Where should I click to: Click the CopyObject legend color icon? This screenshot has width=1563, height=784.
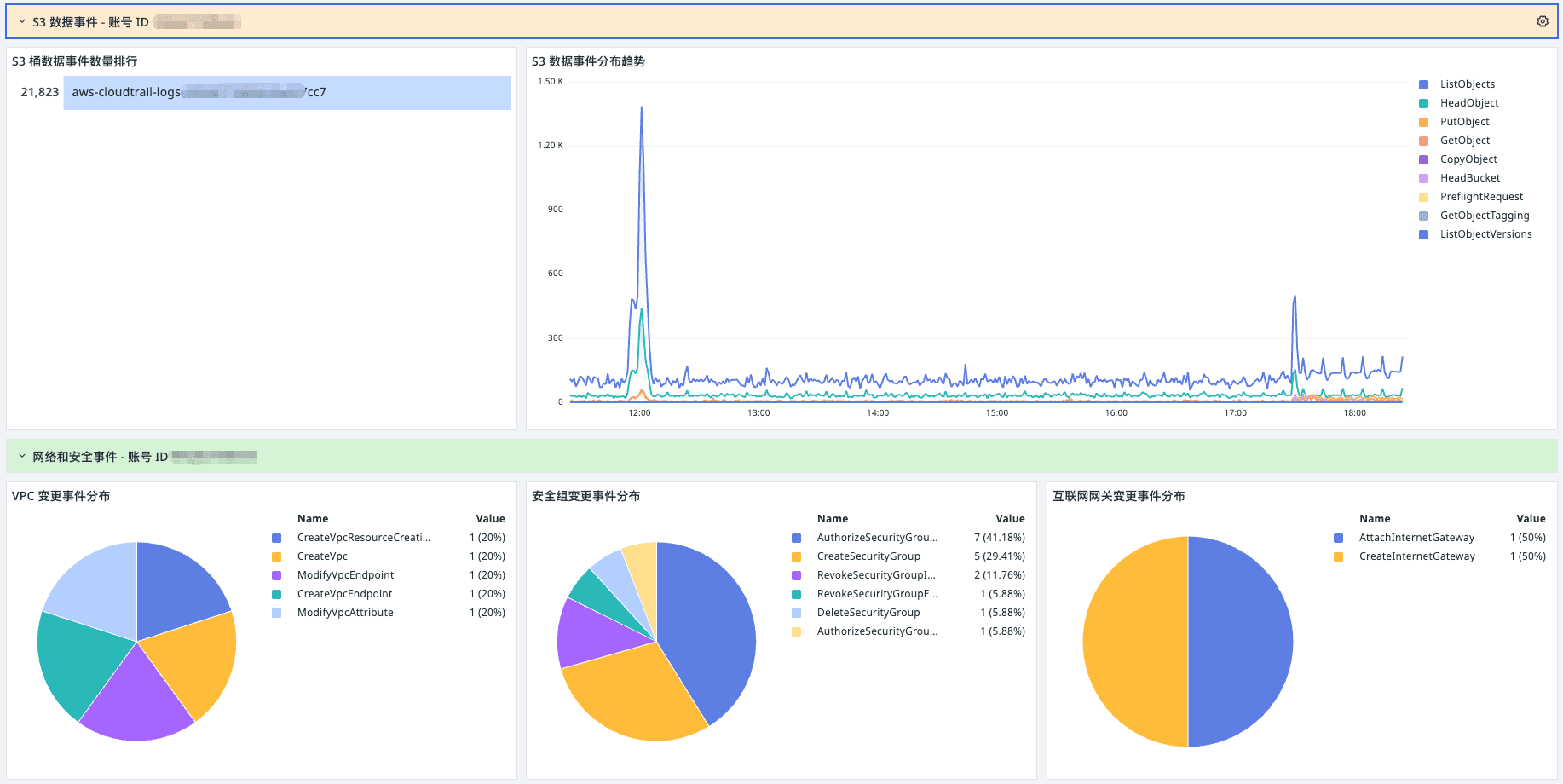1423,159
